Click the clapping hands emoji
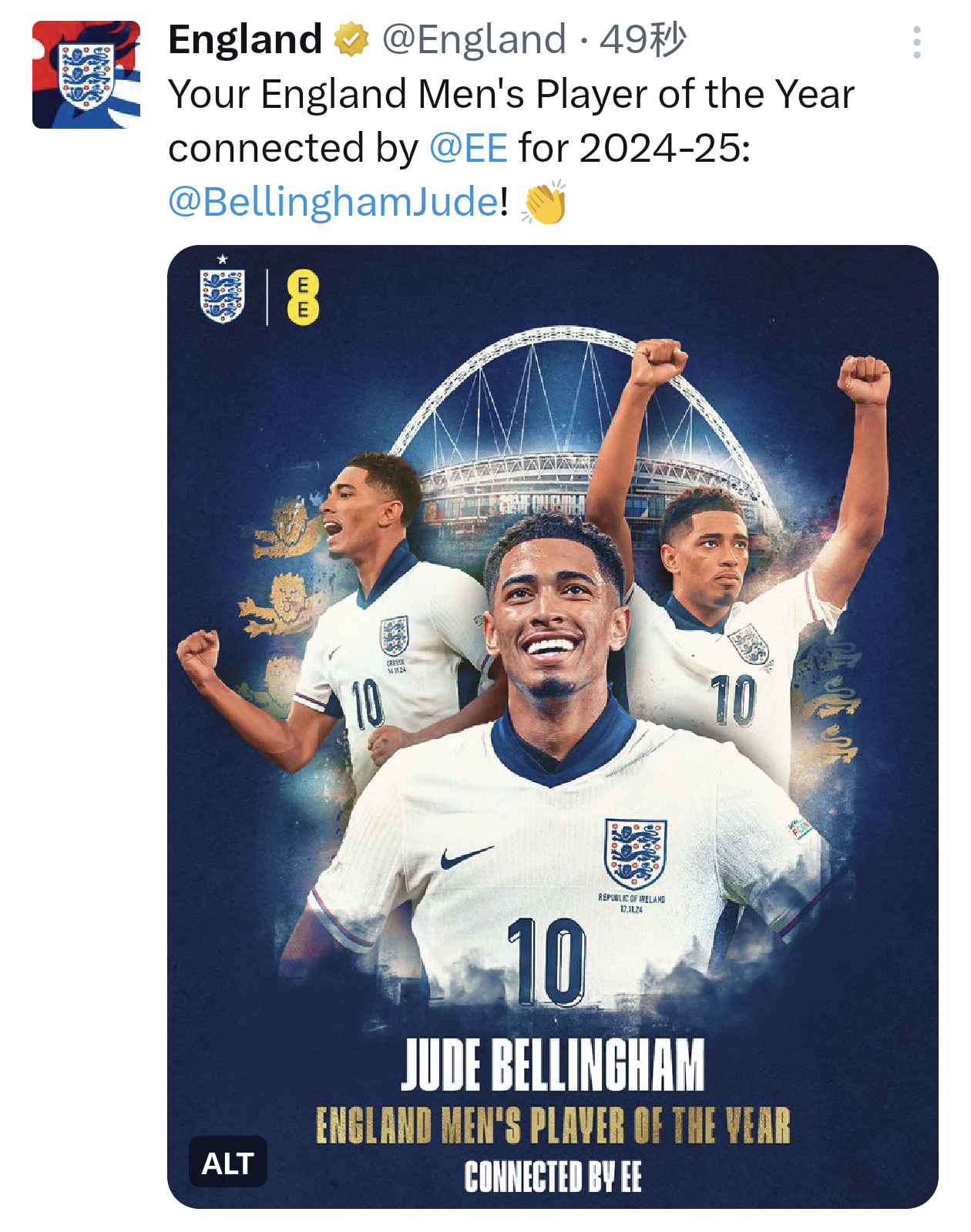 point(544,203)
